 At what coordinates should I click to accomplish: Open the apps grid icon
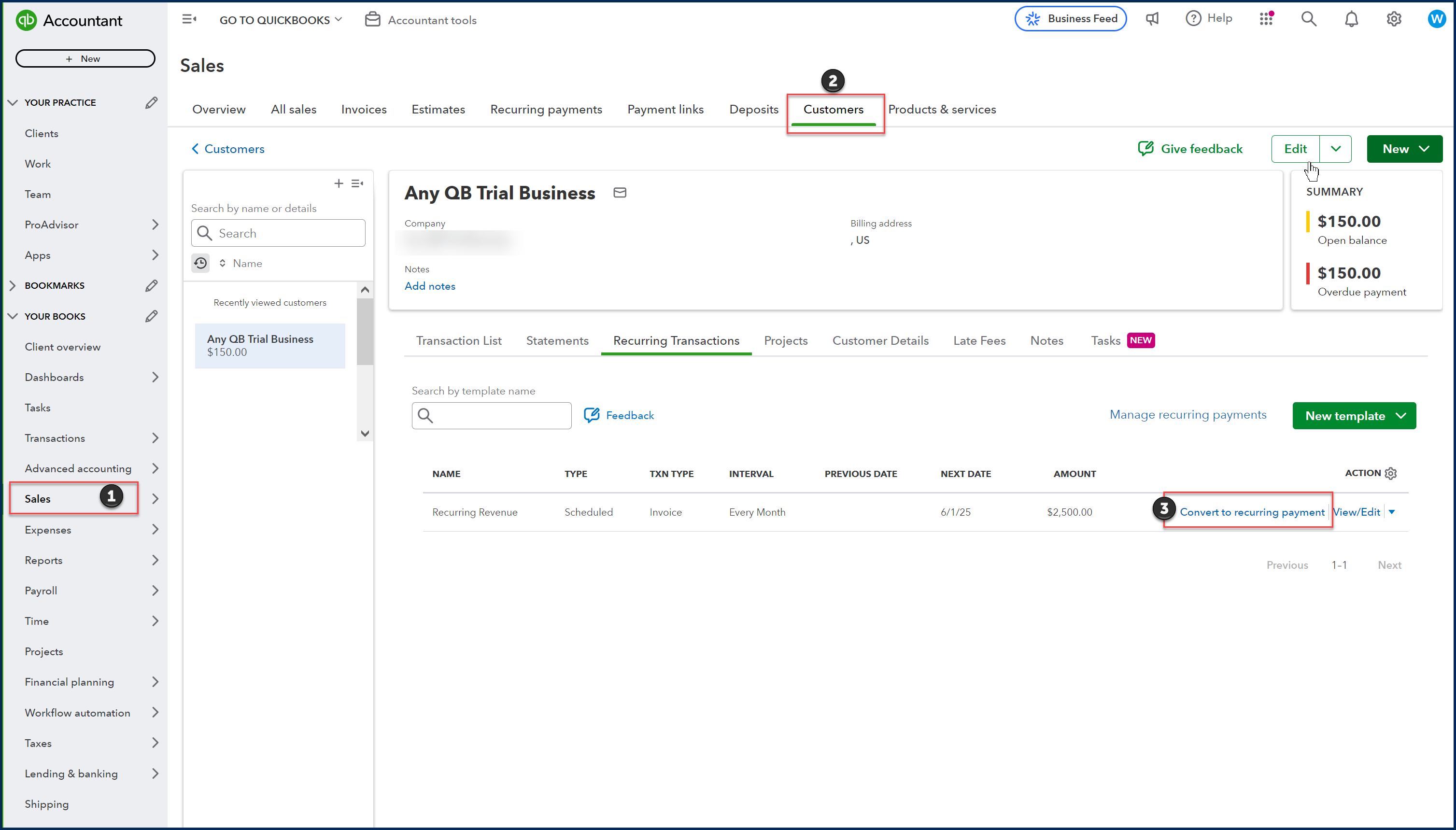pos(1266,19)
